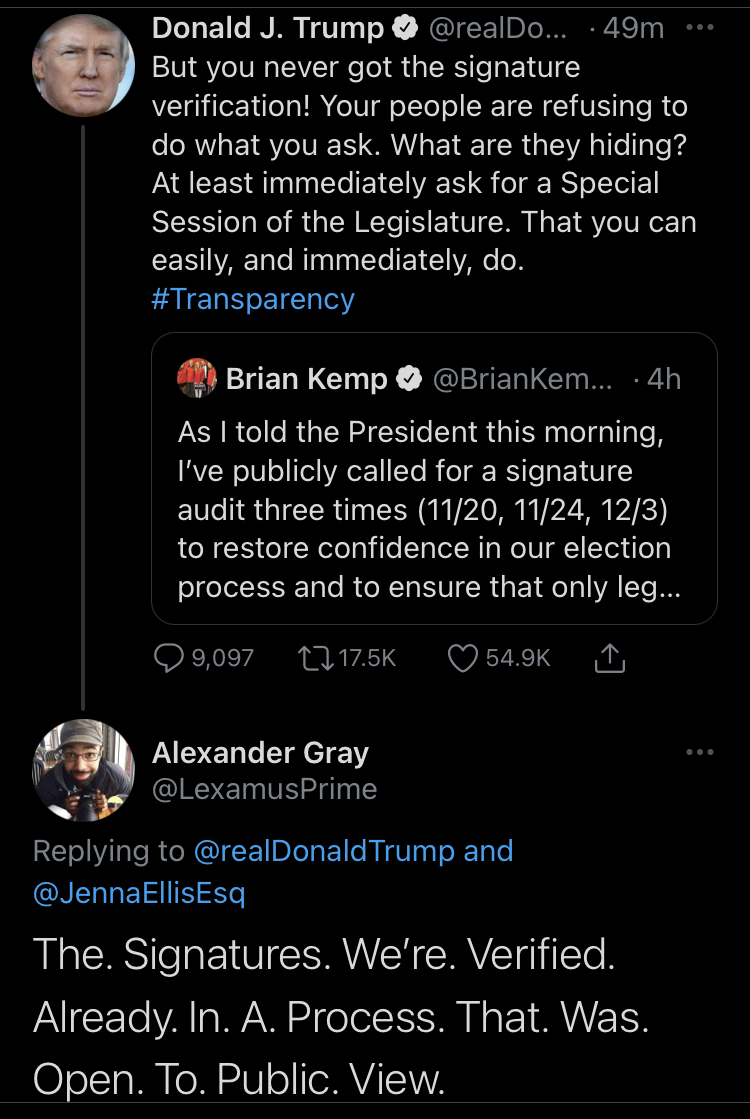The height and width of the screenshot is (1119, 750).
Task: Tap the share icon on Trump's tweet
Action: pos(609,657)
